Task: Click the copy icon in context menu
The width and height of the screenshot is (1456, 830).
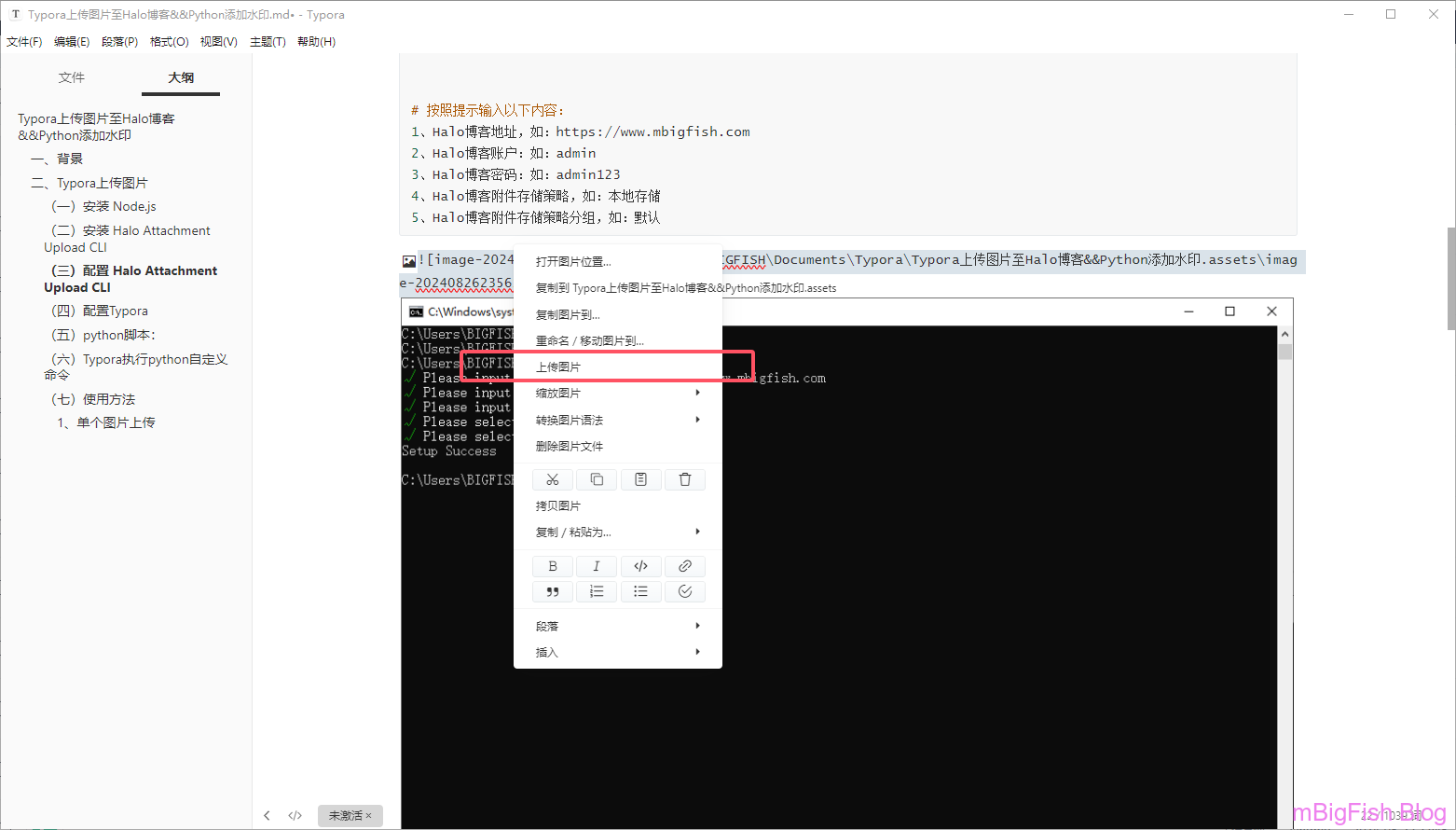Action: click(597, 479)
